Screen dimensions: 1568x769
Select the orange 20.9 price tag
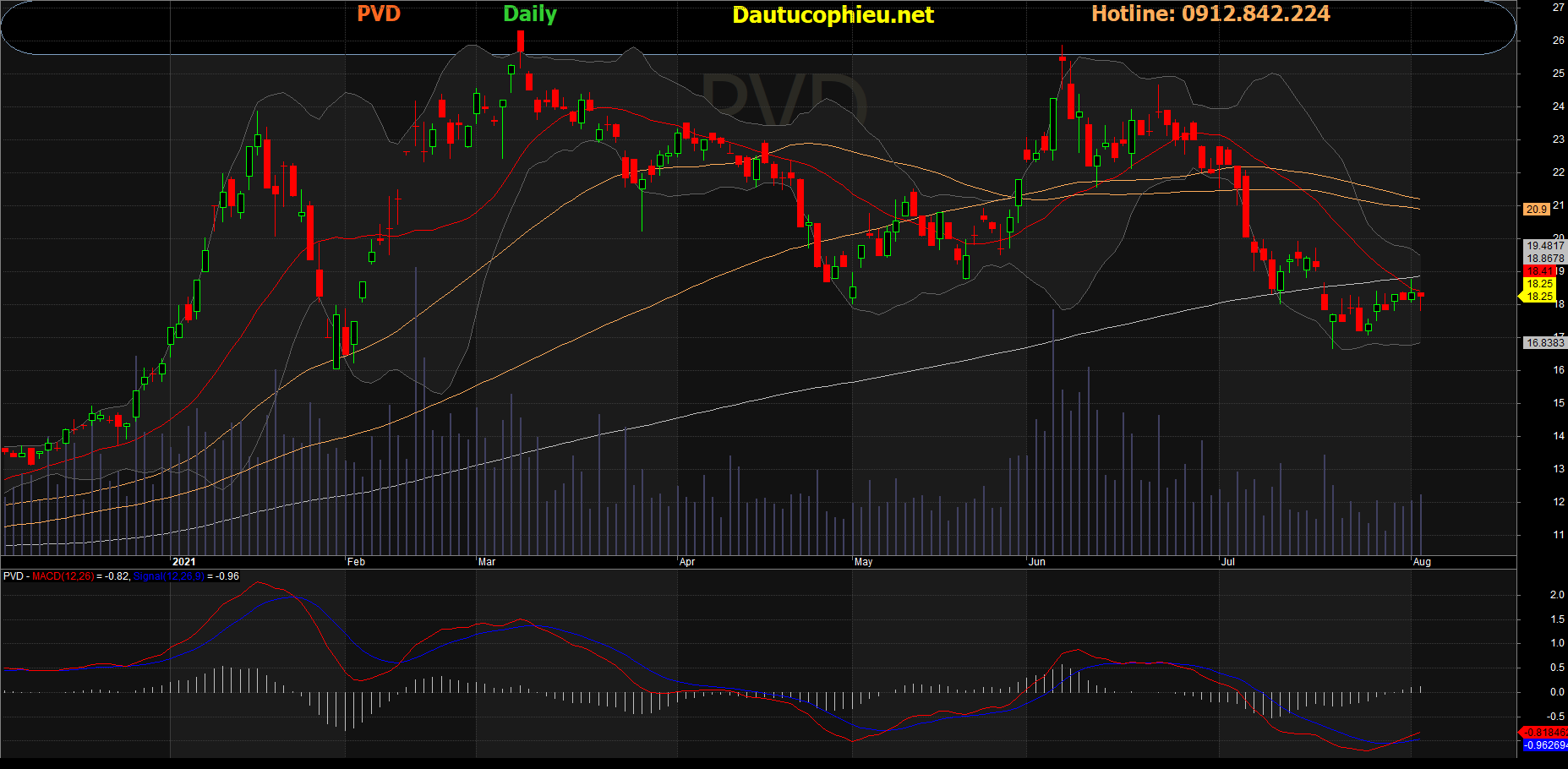pos(1536,209)
